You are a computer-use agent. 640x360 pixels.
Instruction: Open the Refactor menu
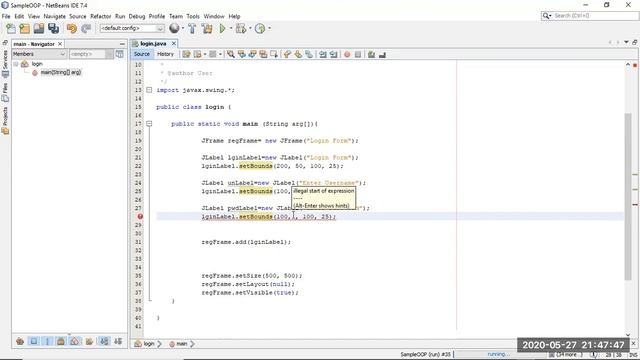coord(100,16)
